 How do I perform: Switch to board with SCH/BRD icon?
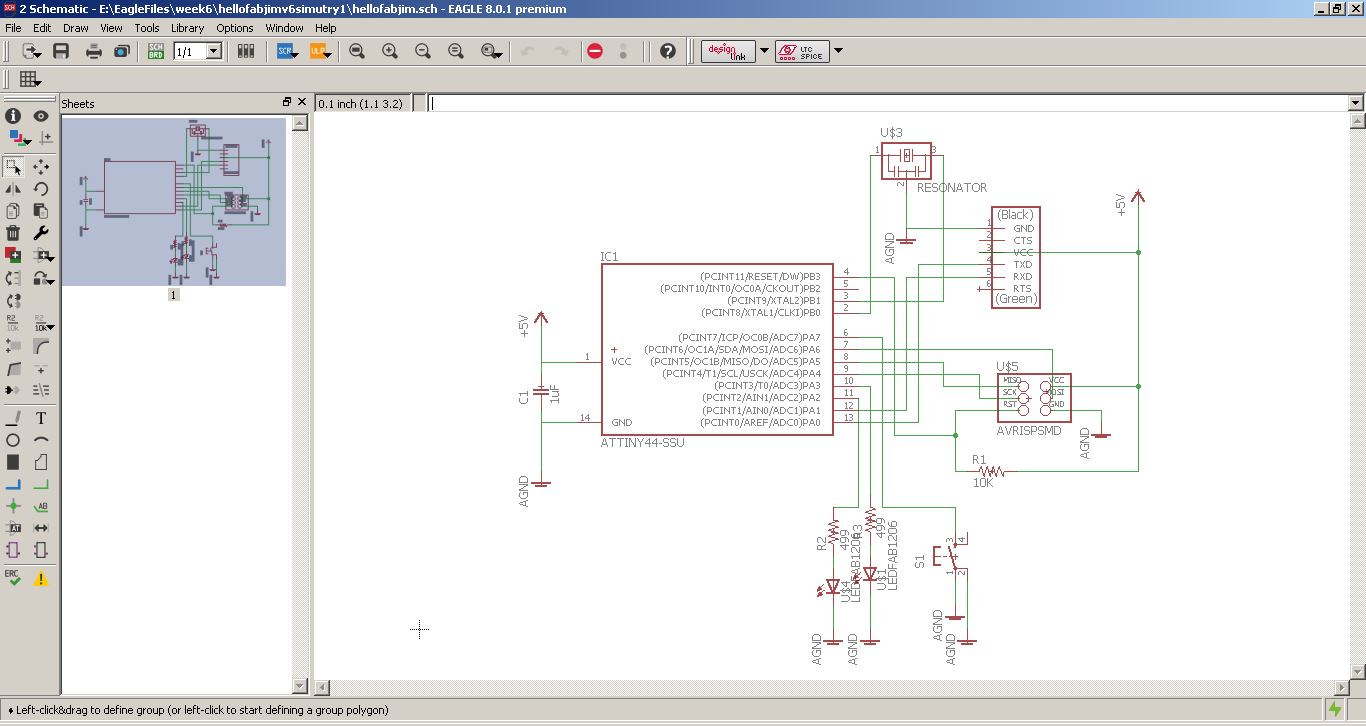click(156, 51)
